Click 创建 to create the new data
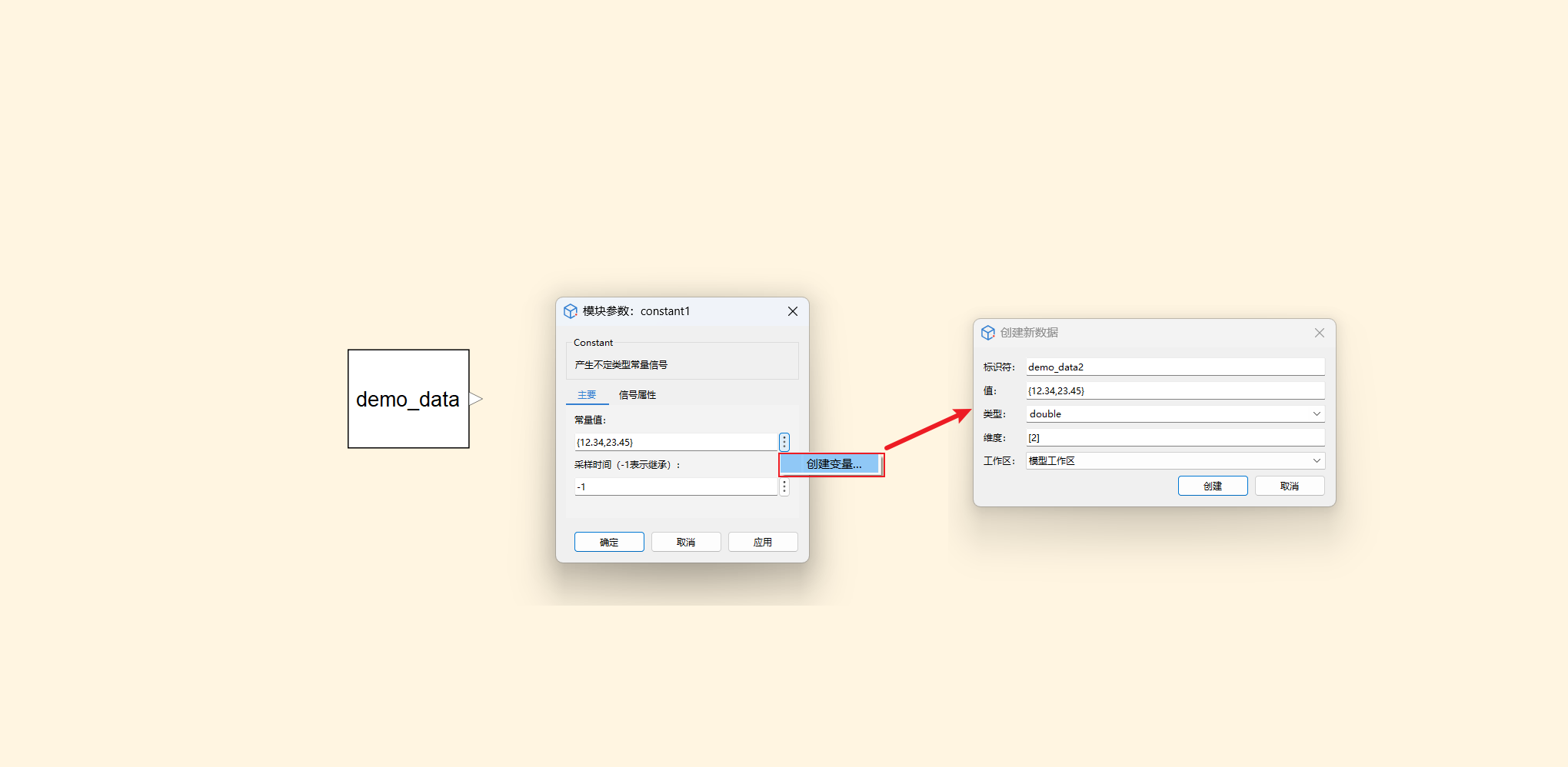This screenshot has height=767, width=1568. pos(1212,486)
